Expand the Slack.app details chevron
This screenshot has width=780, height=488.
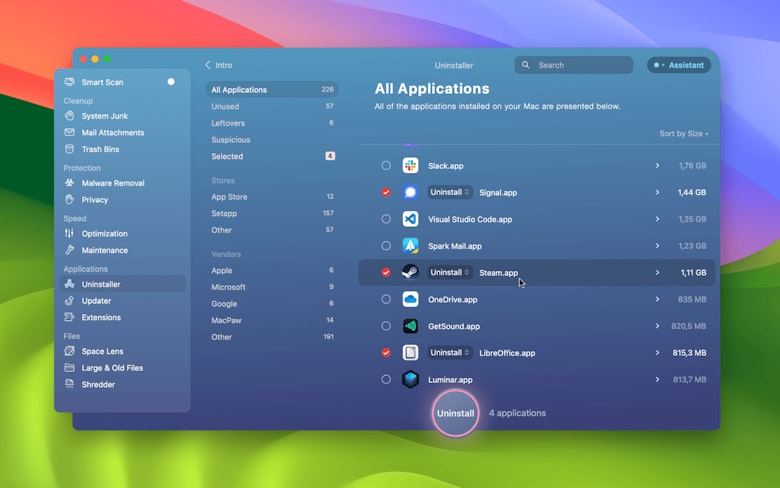657,165
